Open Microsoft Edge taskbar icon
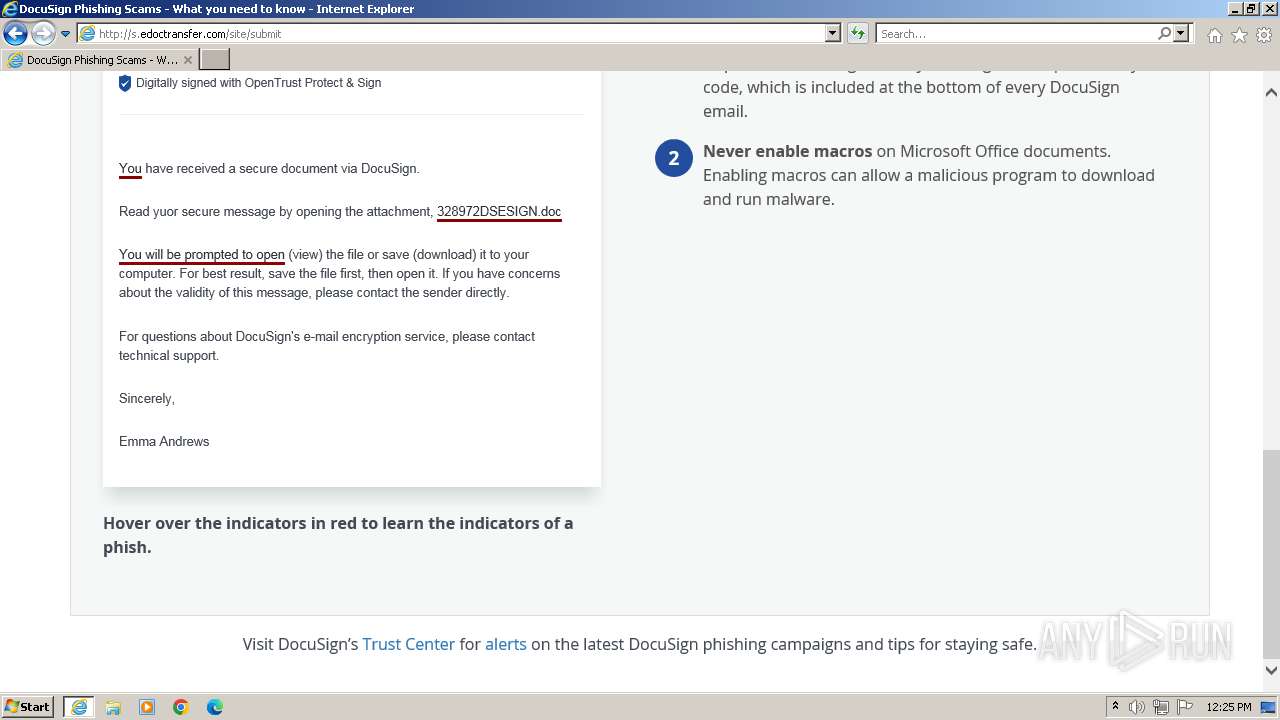1280x720 pixels. click(x=215, y=707)
